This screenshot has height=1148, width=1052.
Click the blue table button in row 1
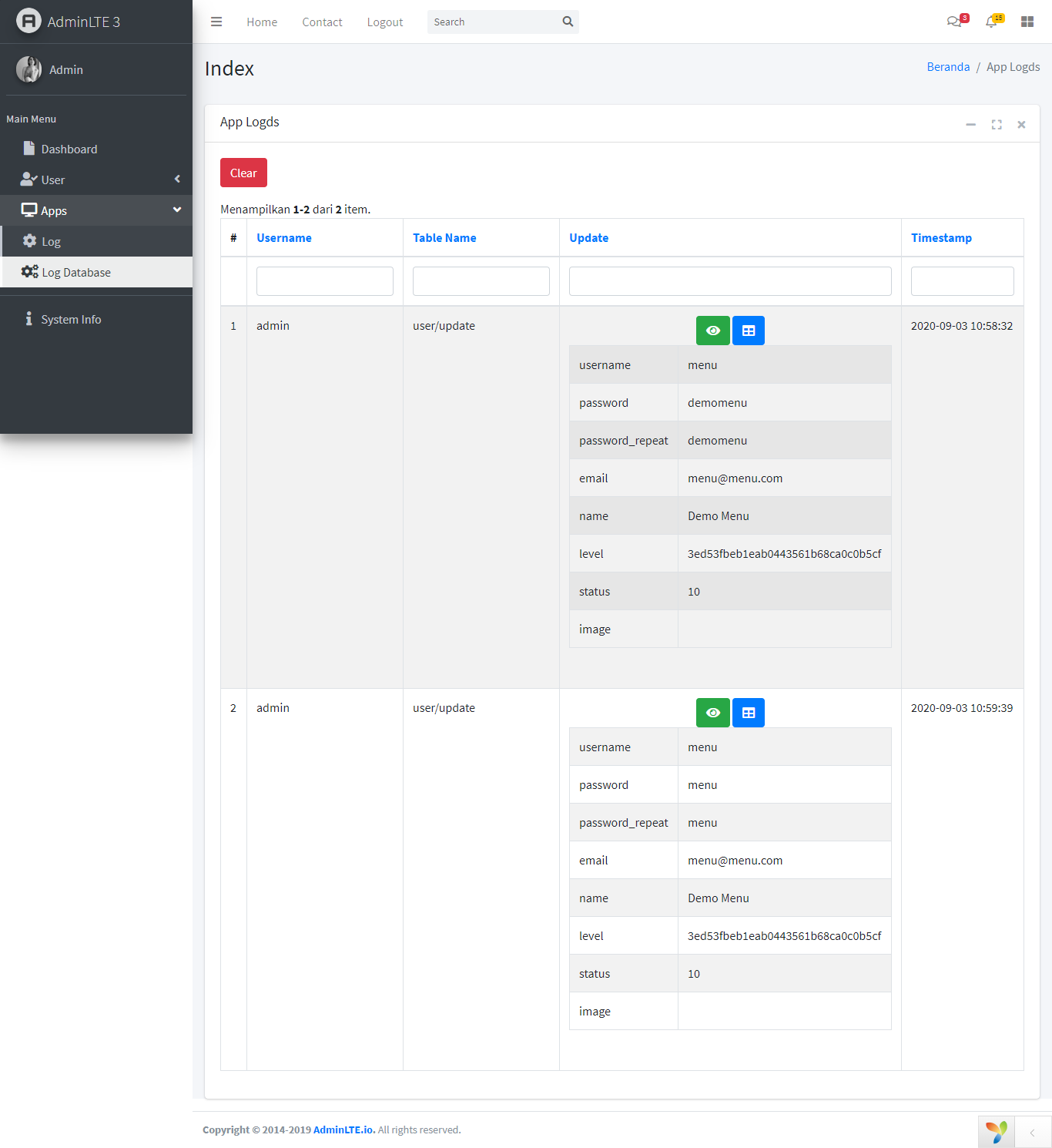(x=749, y=331)
